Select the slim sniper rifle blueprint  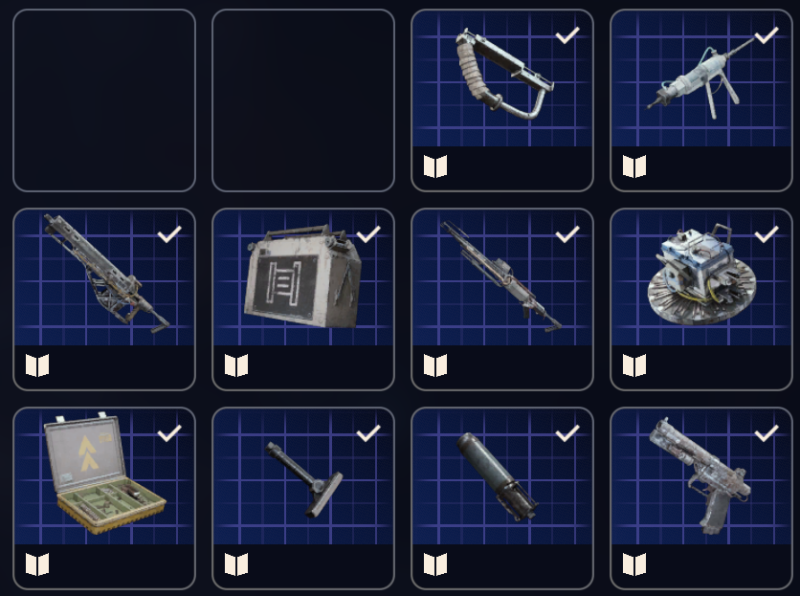pyautogui.click(x=502, y=300)
